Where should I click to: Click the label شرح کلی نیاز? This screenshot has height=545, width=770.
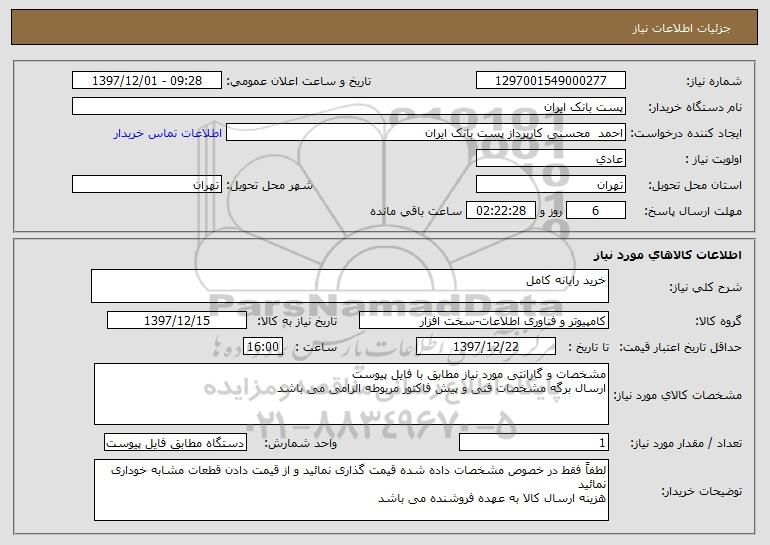[x=706, y=287]
